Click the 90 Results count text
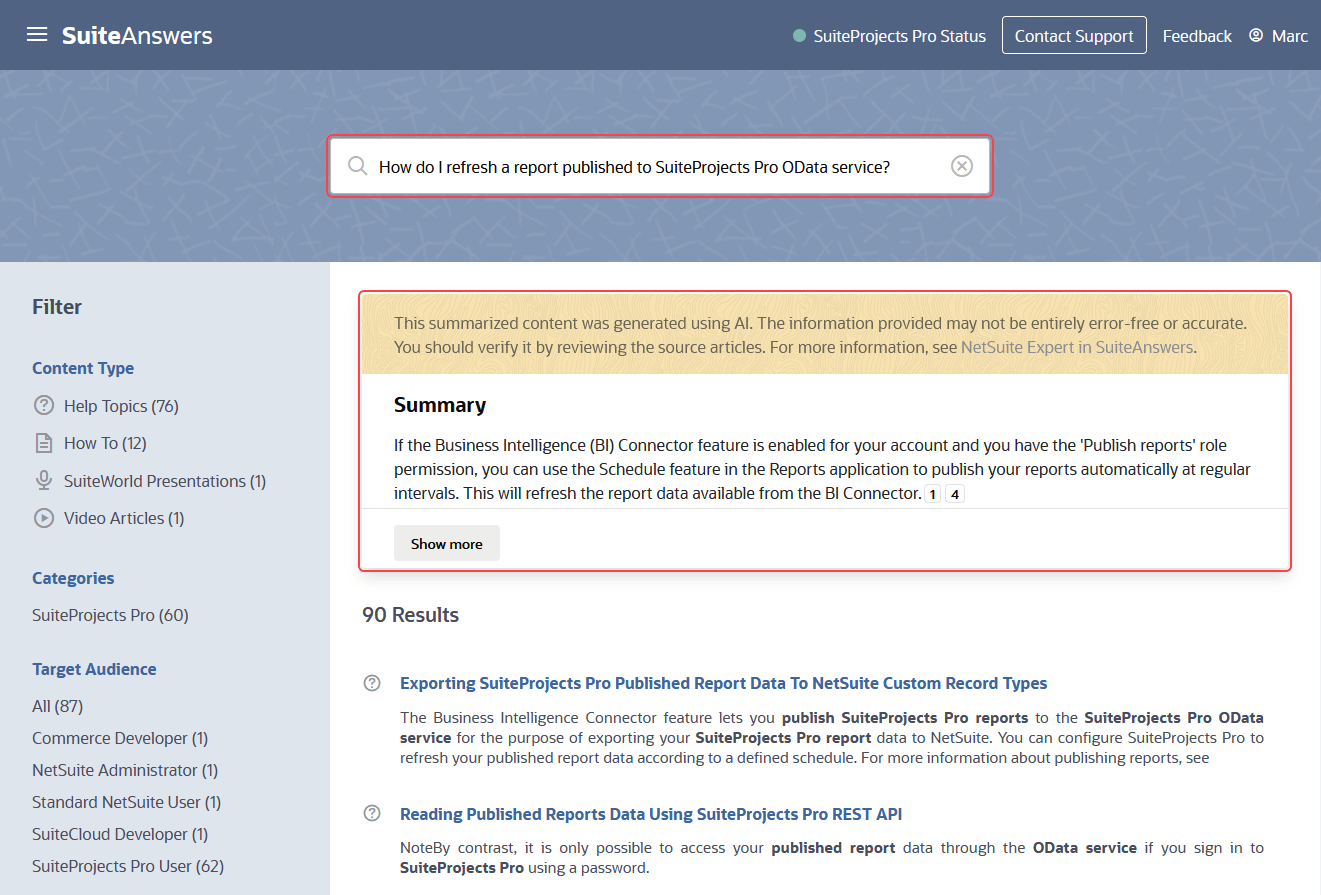1321x895 pixels. click(410, 615)
